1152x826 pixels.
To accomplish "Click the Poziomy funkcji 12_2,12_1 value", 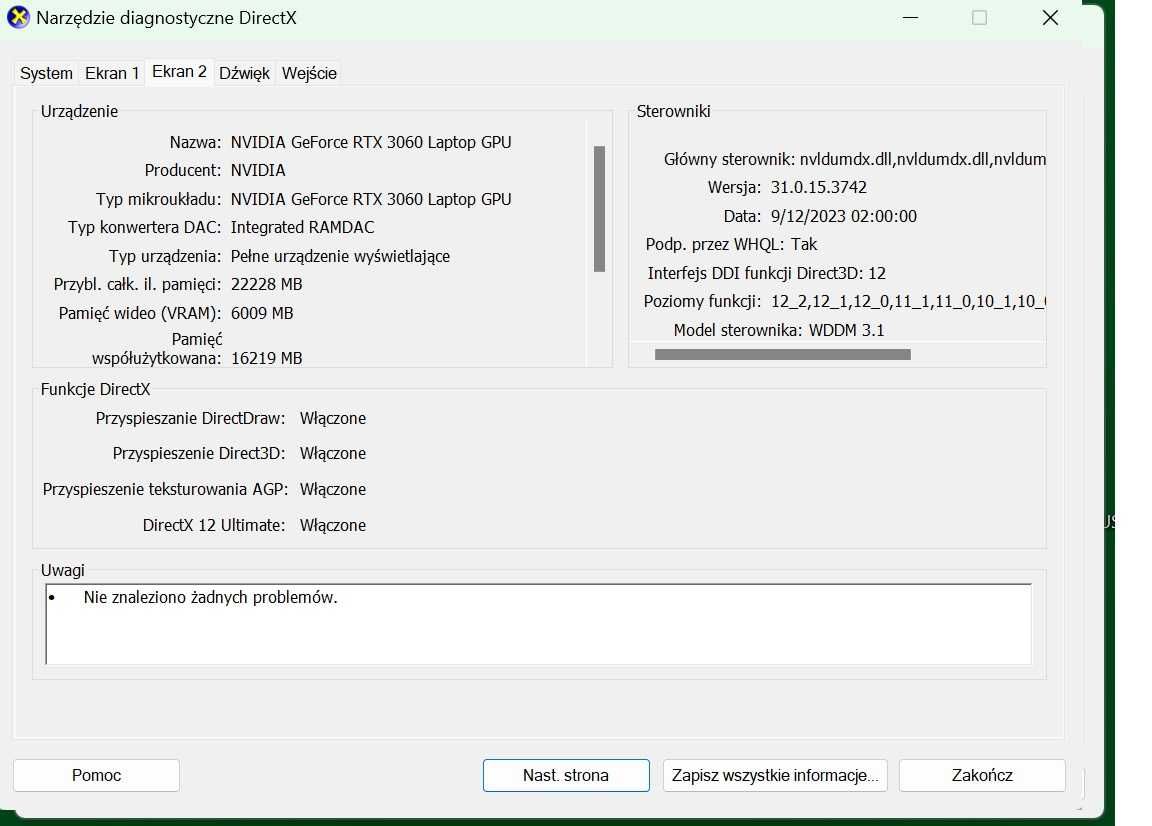I will 908,301.
